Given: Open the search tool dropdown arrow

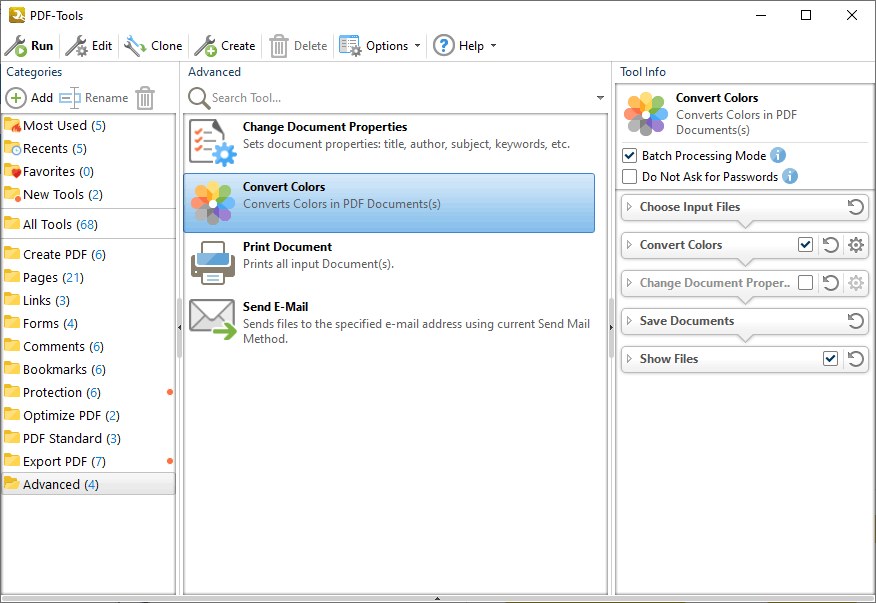Looking at the screenshot, I should (x=600, y=98).
